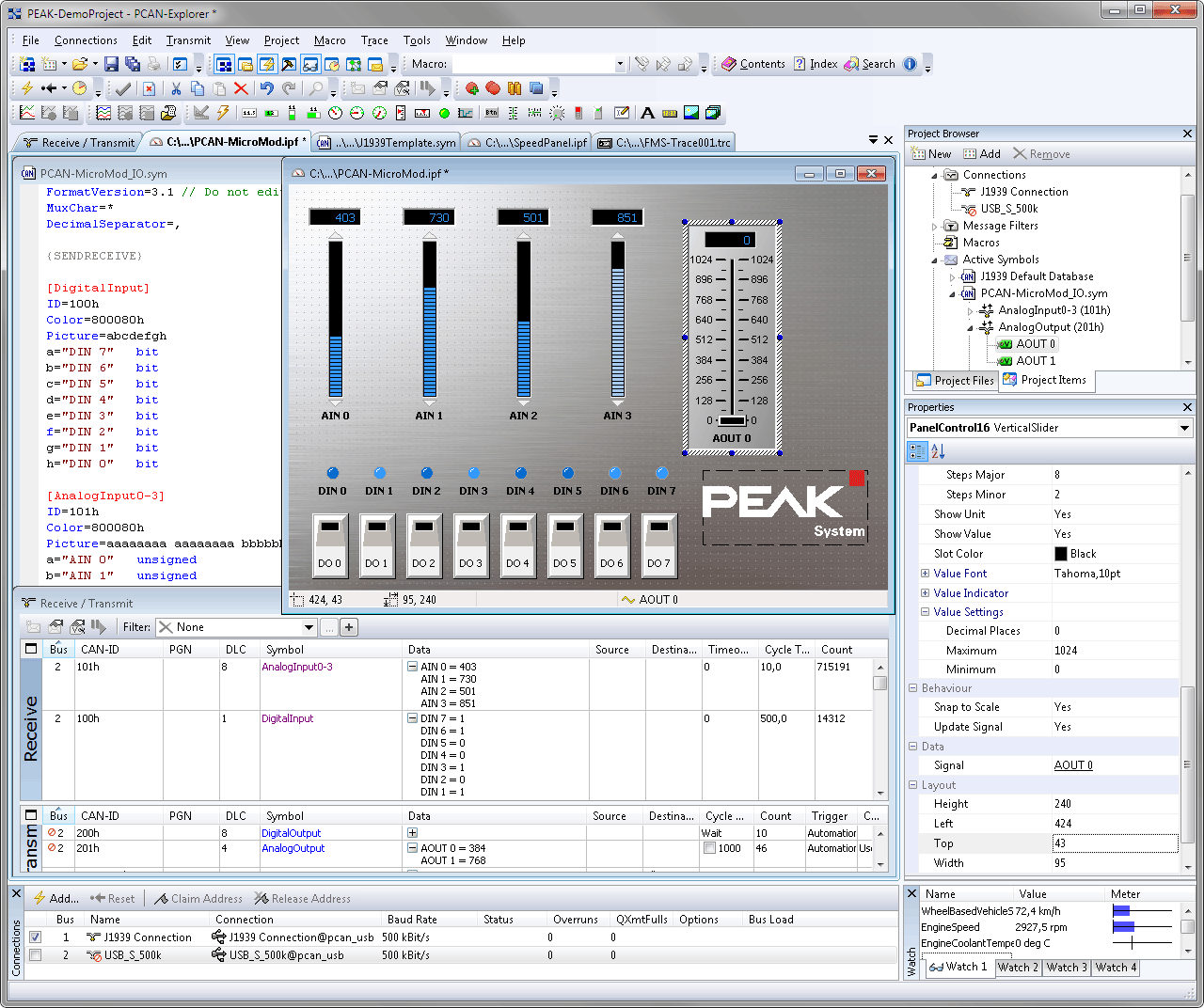Click the New button in Project Browser
1204x1008 pixels.
pos(931,154)
